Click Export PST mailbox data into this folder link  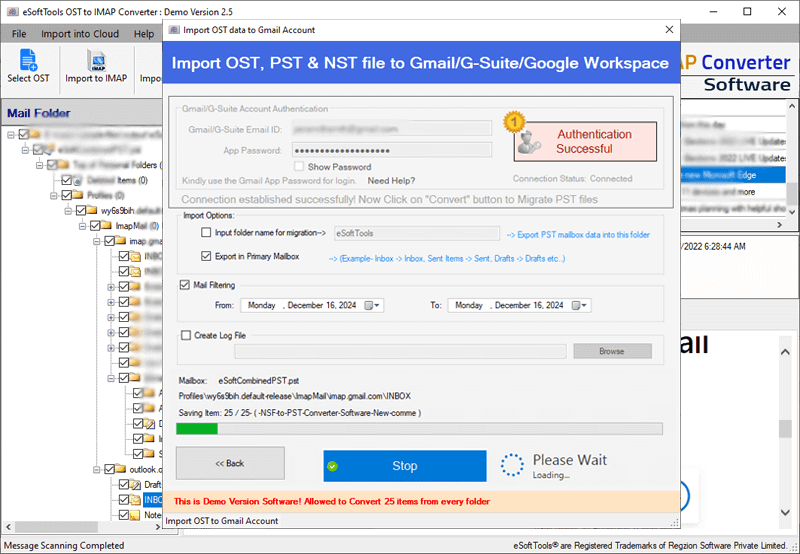(x=578, y=235)
